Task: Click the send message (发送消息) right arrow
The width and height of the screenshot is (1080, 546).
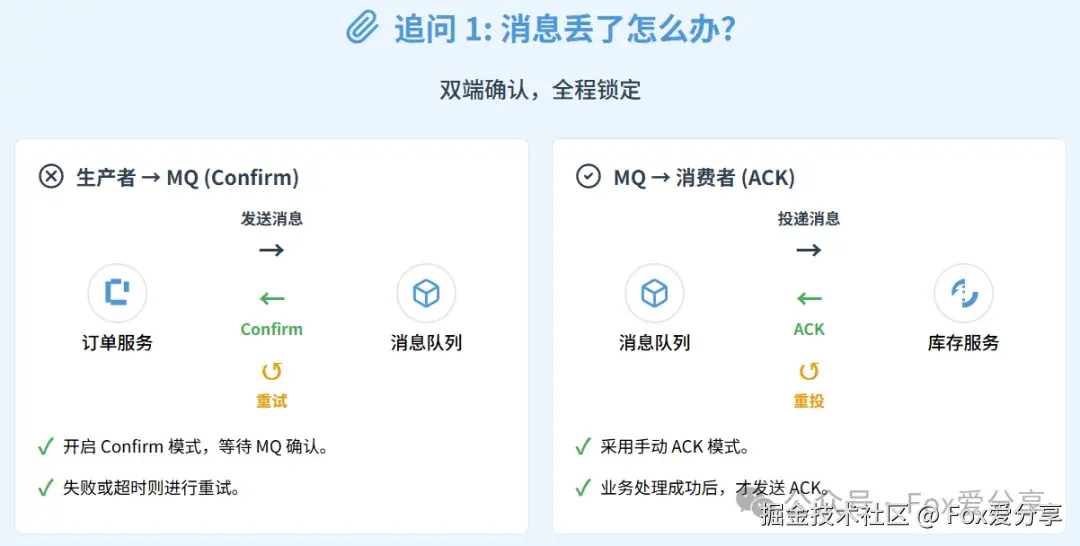Action: [272, 249]
